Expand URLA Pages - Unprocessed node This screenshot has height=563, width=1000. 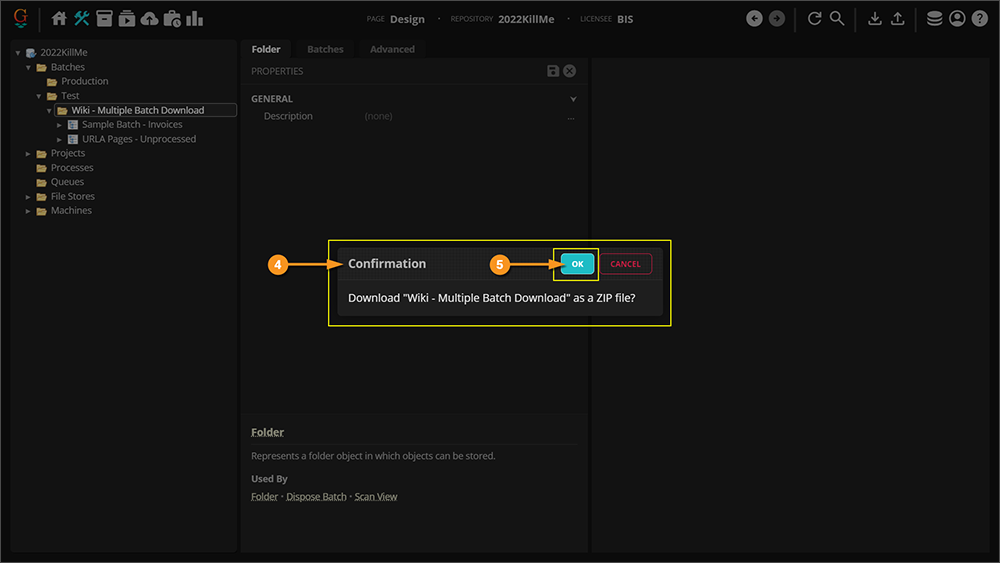pos(59,139)
